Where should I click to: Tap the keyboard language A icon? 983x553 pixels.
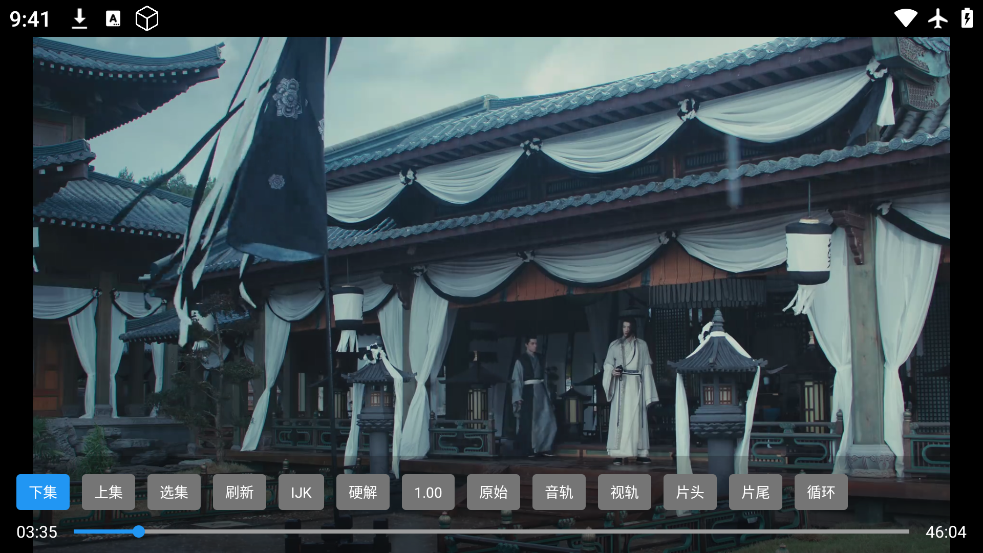(x=113, y=19)
